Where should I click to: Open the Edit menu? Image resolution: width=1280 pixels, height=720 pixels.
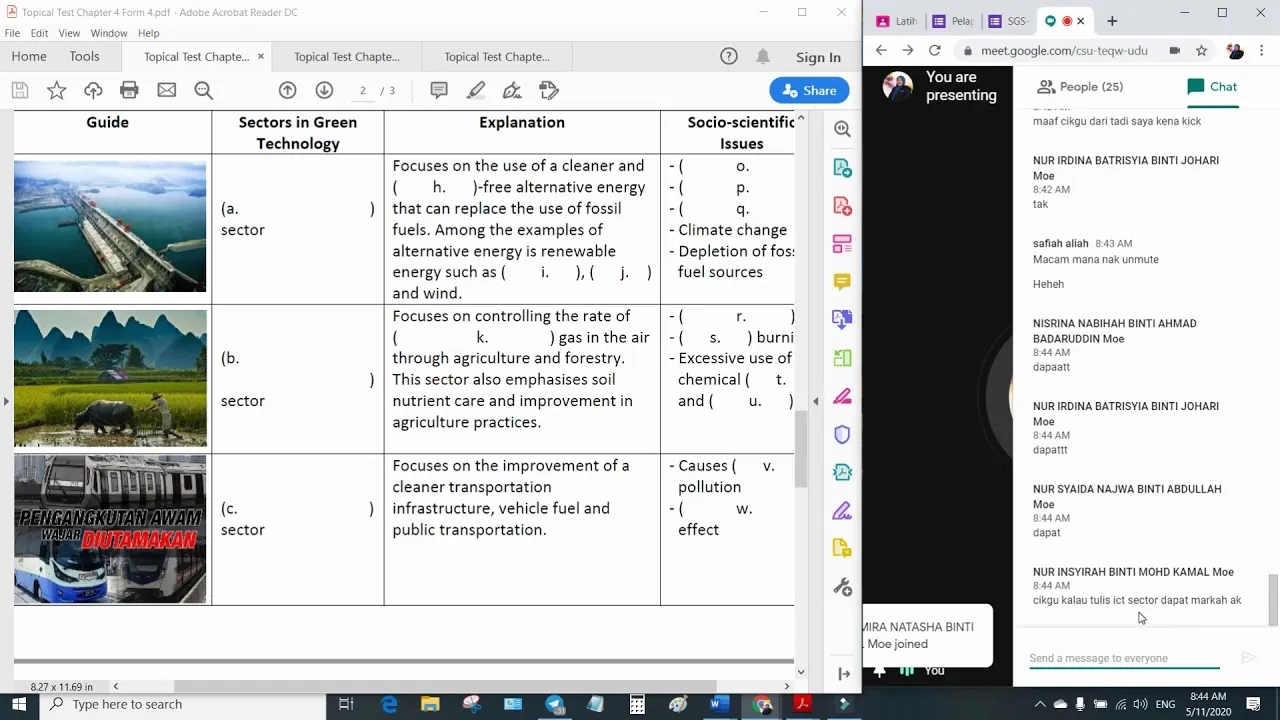(39, 33)
